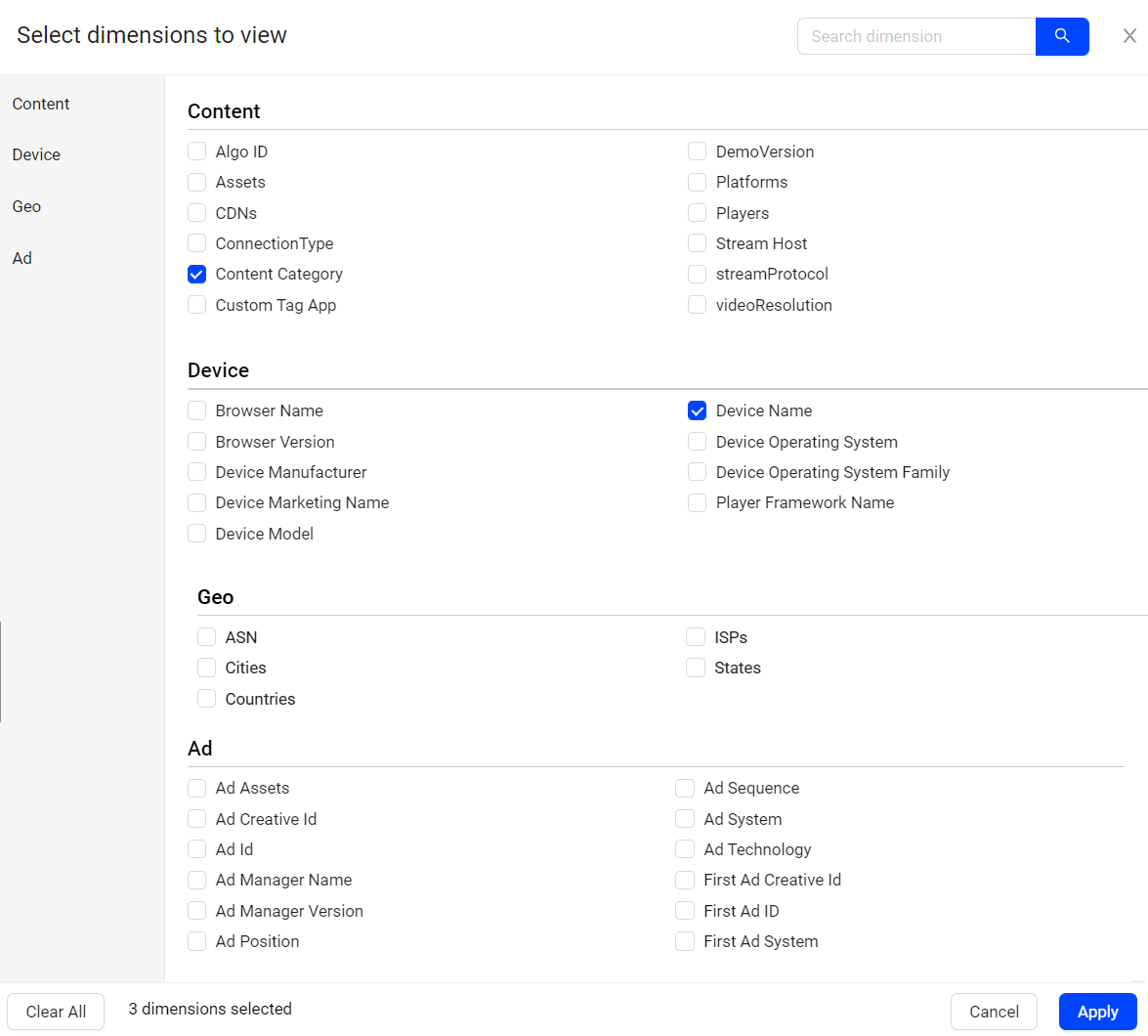Check the Browser Version option
Image resolution: width=1148 pixels, height=1036 pixels.
pyautogui.click(x=197, y=442)
